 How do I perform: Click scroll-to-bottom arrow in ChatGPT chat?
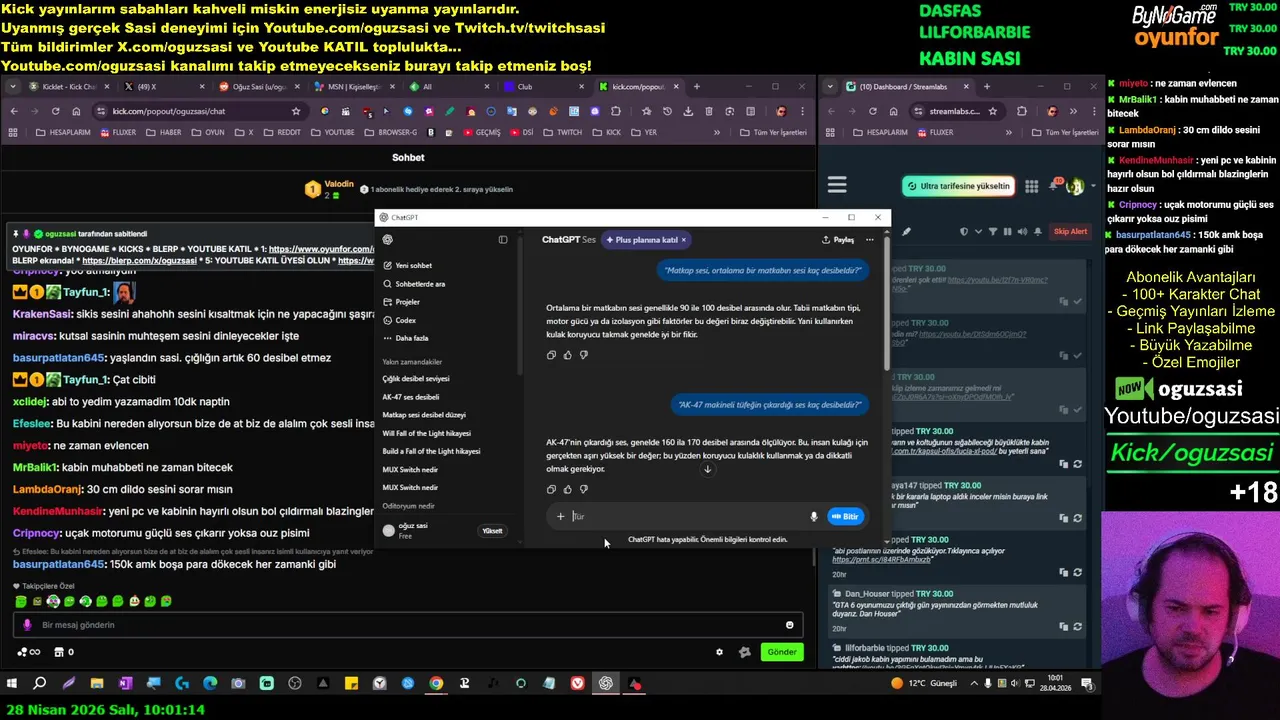tap(707, 469)
